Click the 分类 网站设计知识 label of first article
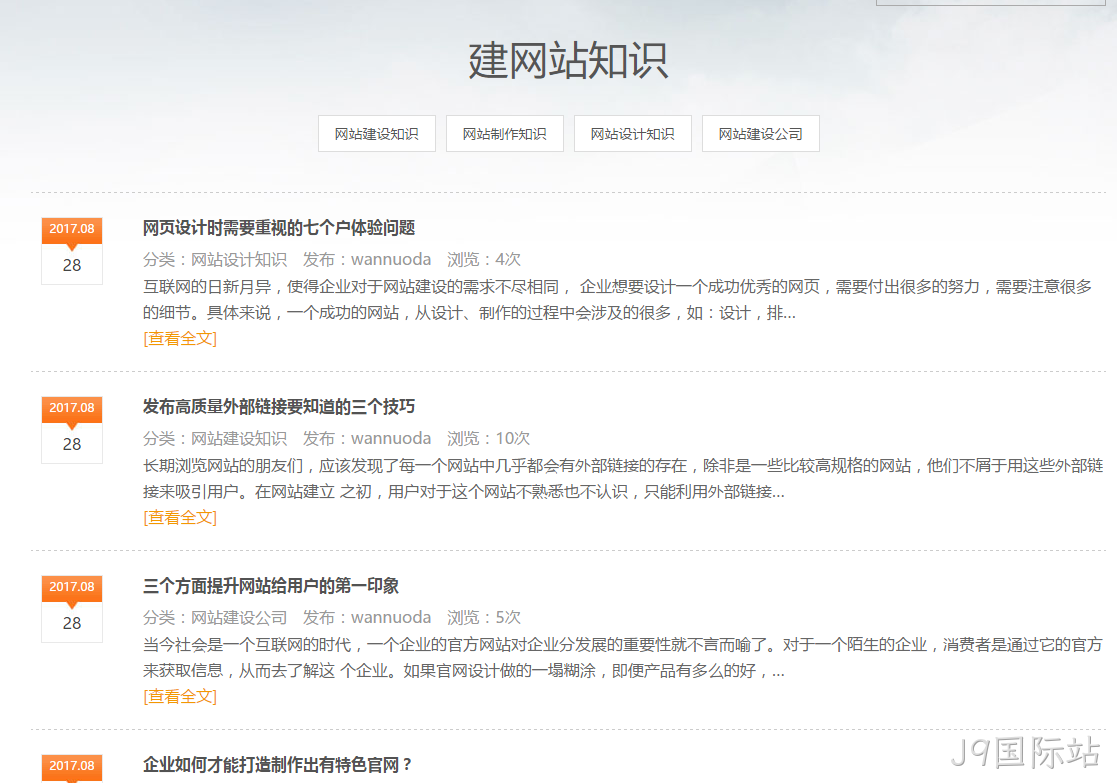This screenshot has height=783, width=1117. point(214,259)
